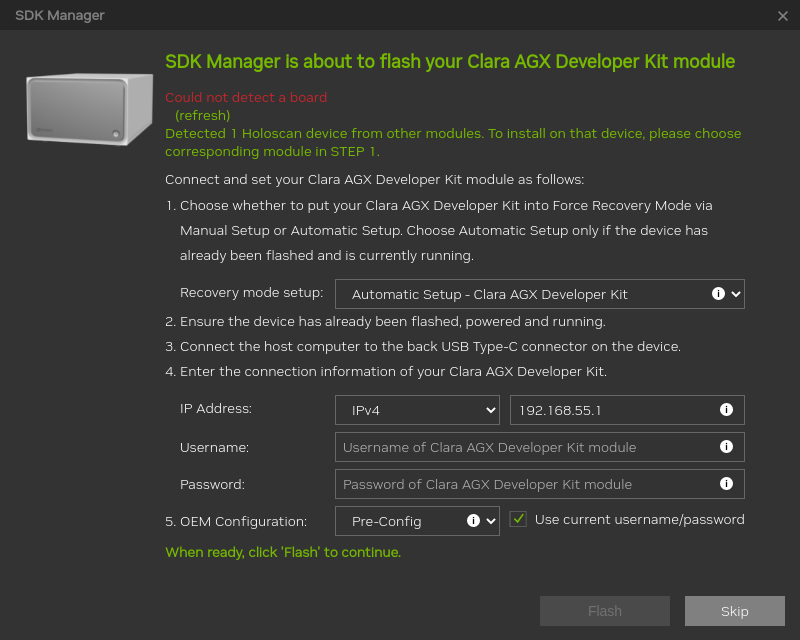Viewport: 800px width, 640px height.
Task: Expand the IPv4 address type dropdown
Action: click(x=417, y=410)
